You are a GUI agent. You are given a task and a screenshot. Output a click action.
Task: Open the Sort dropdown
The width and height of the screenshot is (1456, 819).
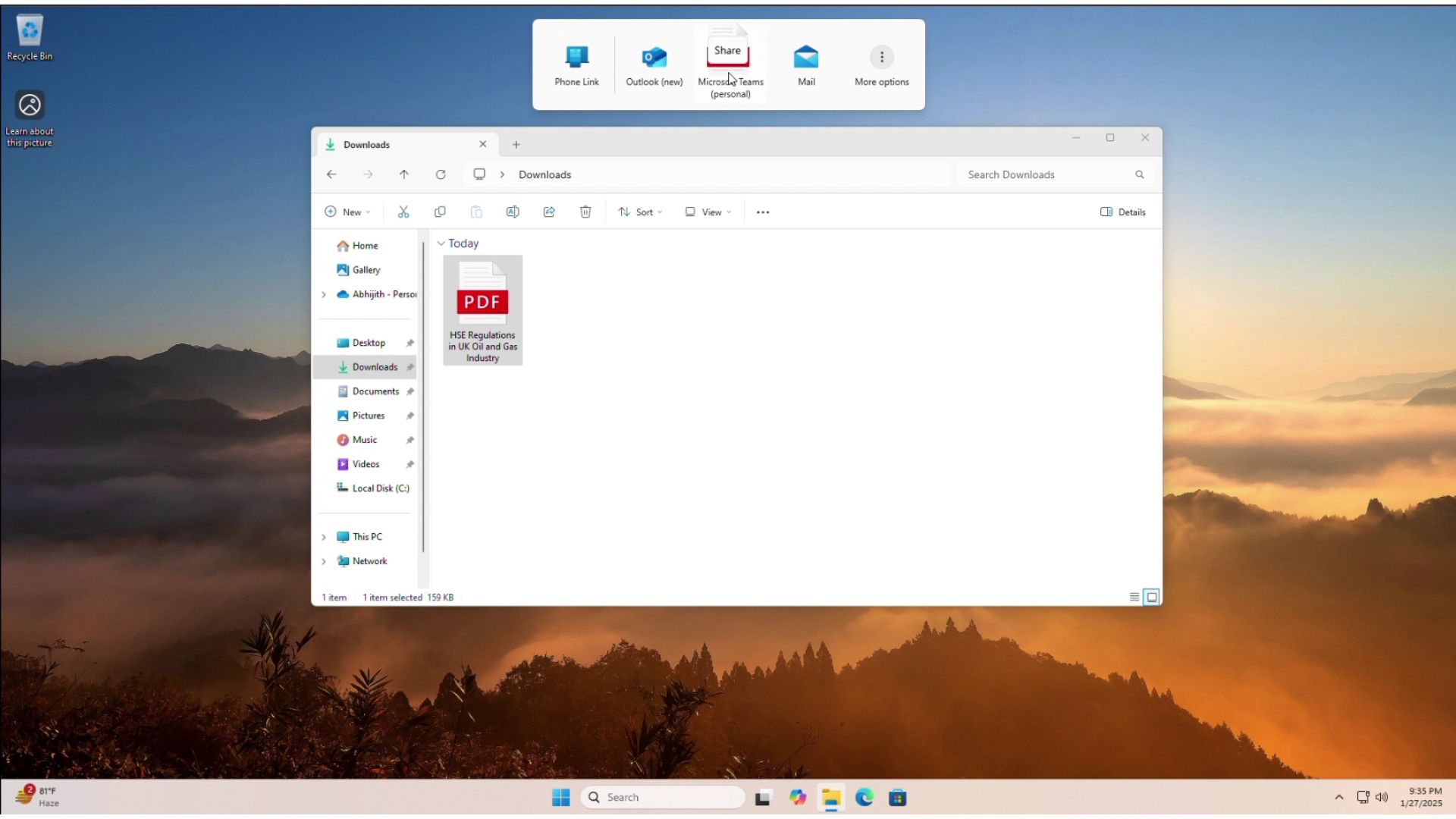tap(639, 212)
